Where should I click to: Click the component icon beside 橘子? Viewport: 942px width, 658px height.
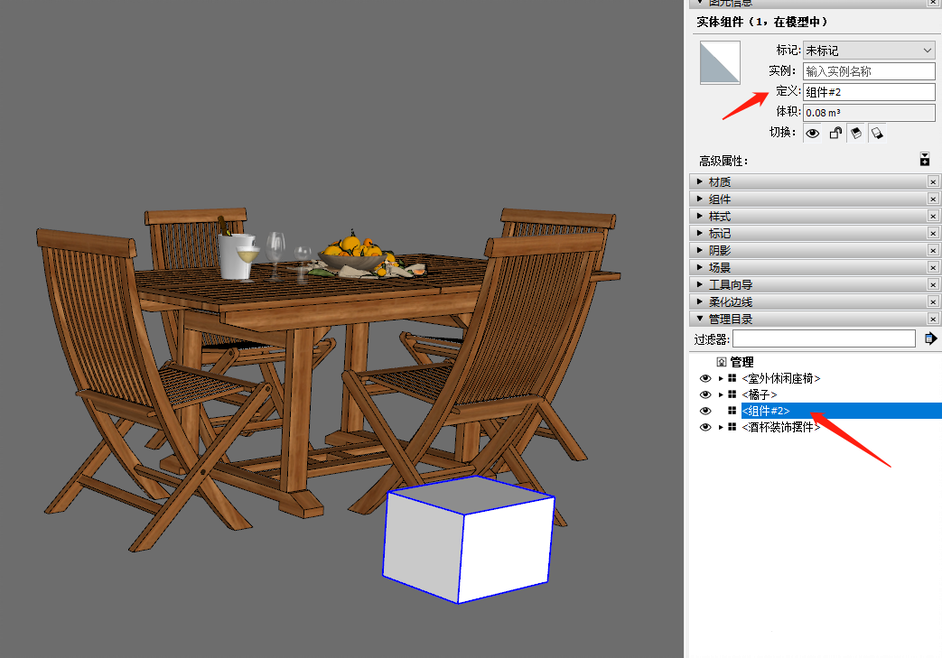click(732, 395)
